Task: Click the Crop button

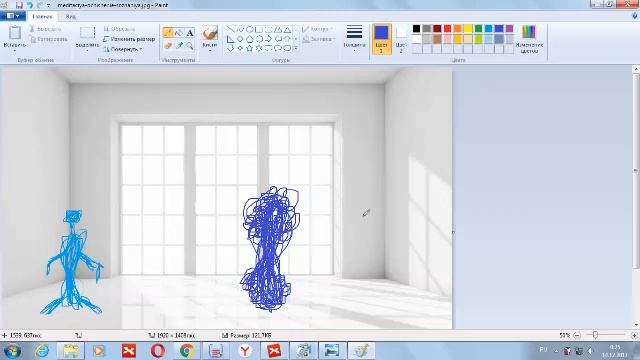Action: tap(119, 29)
